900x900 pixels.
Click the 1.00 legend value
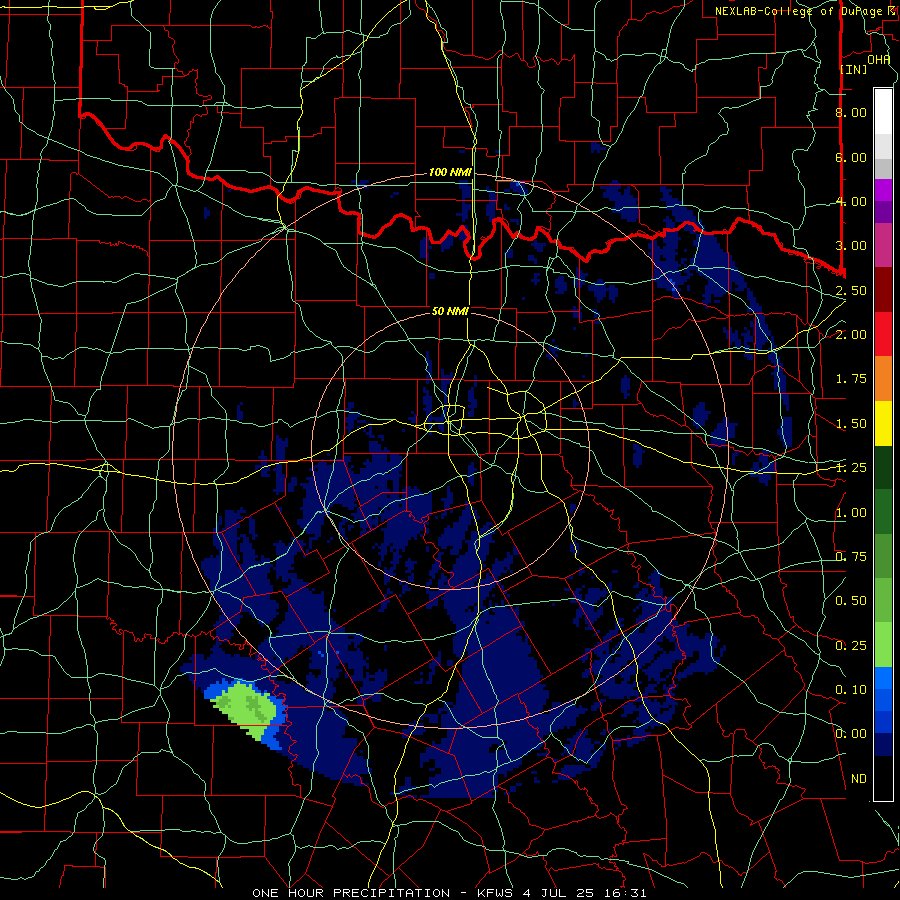851,513
